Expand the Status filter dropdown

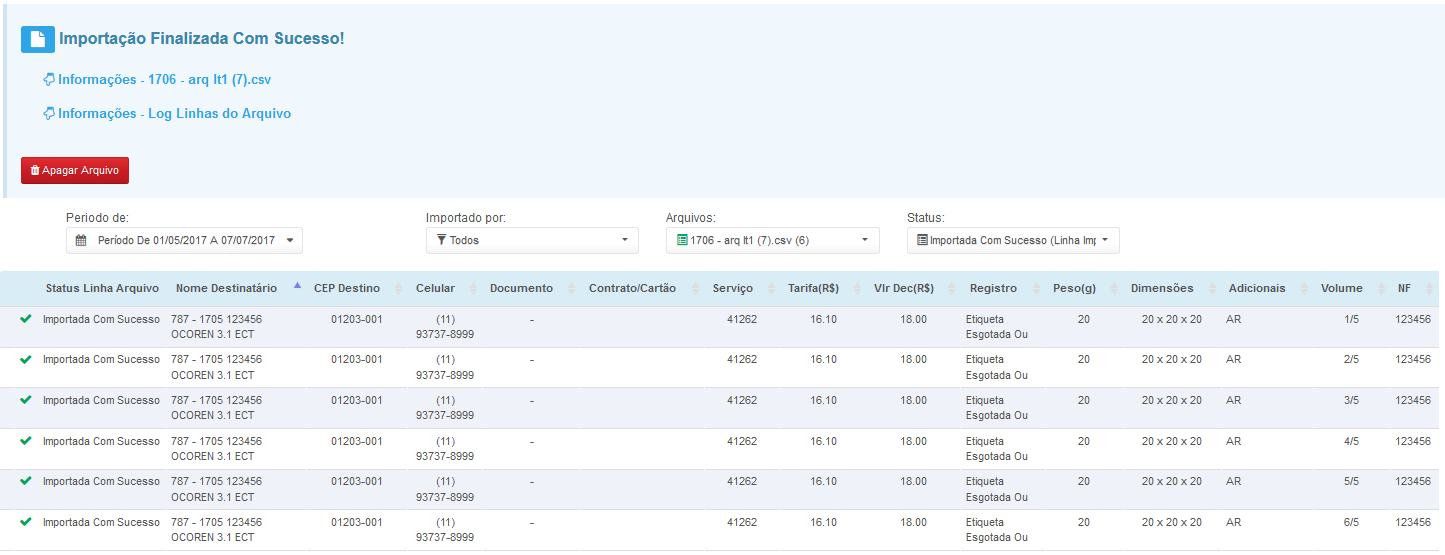click(x=1013, y=240)
